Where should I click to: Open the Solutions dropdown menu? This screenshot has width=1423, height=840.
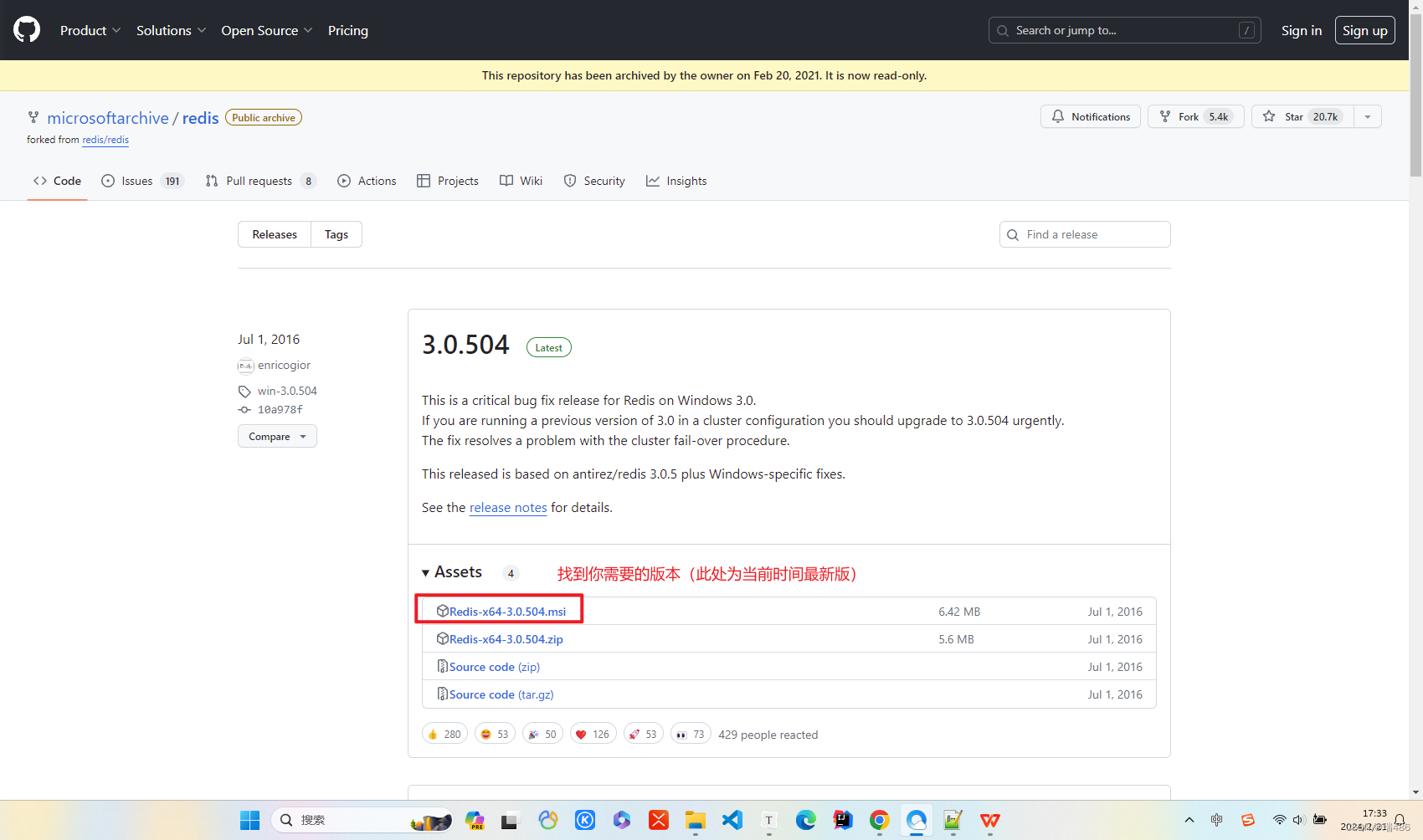(x=171, y=30)
